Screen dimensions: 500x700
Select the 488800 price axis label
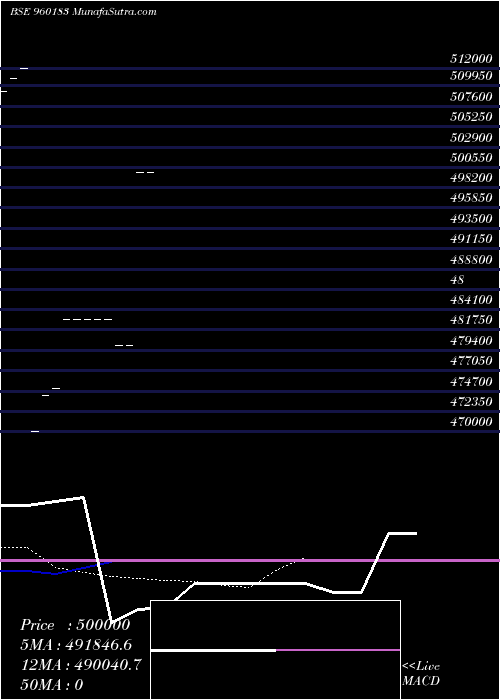[x=471, y=260]
